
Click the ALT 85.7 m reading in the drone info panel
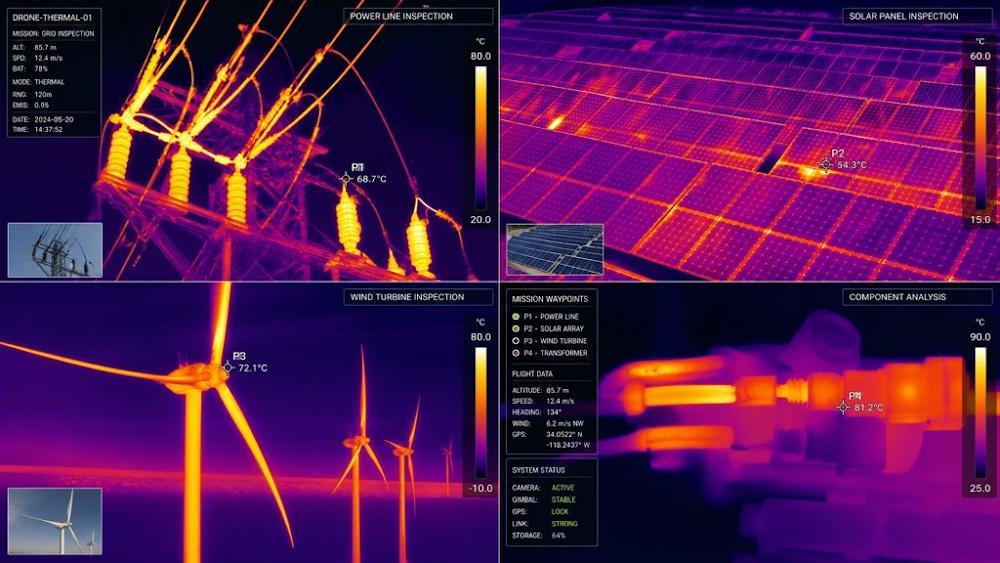(34, 47)
